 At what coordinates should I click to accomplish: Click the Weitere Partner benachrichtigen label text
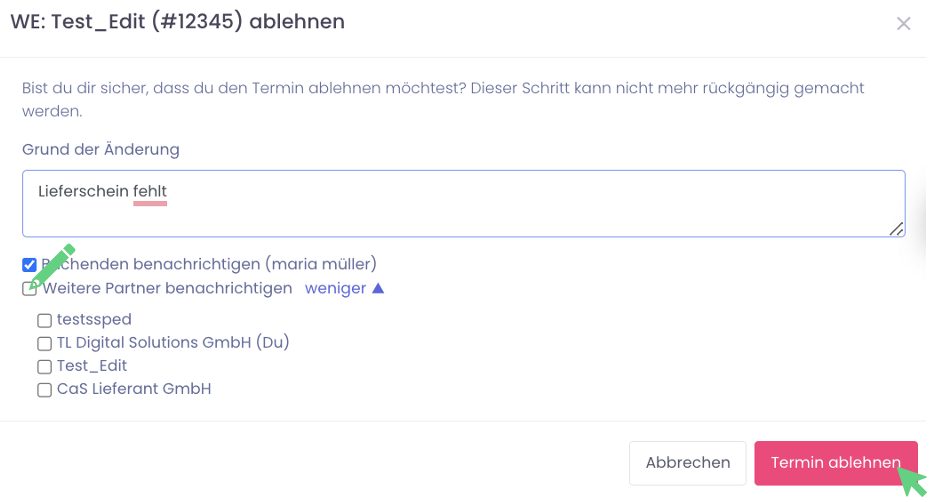167,289
